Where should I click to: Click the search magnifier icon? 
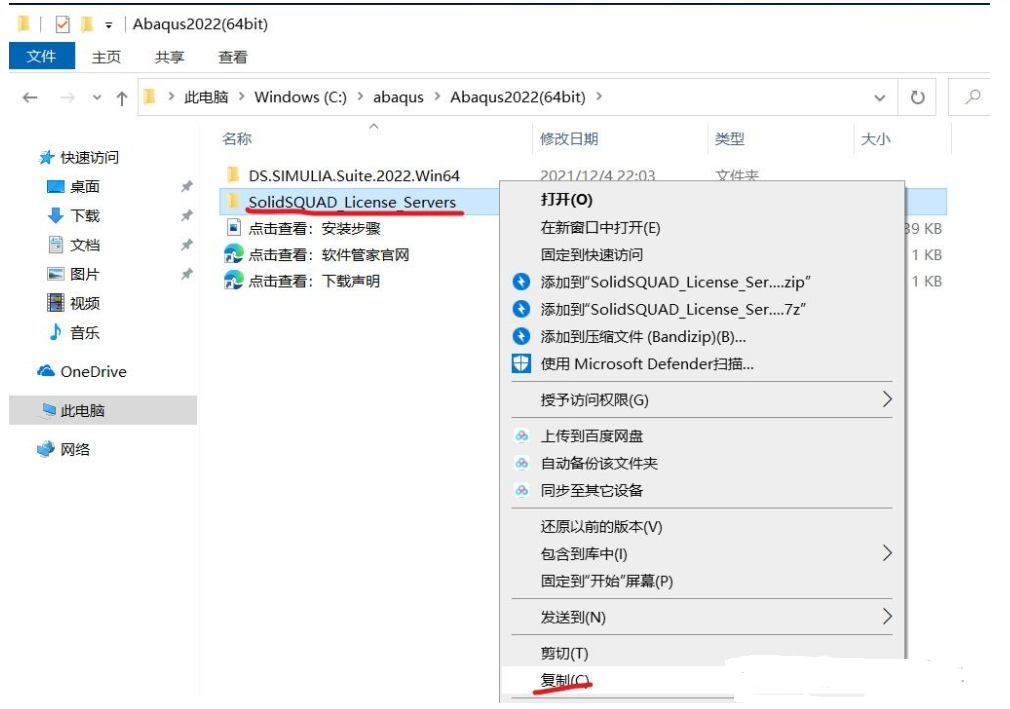(x=973, y=97)
